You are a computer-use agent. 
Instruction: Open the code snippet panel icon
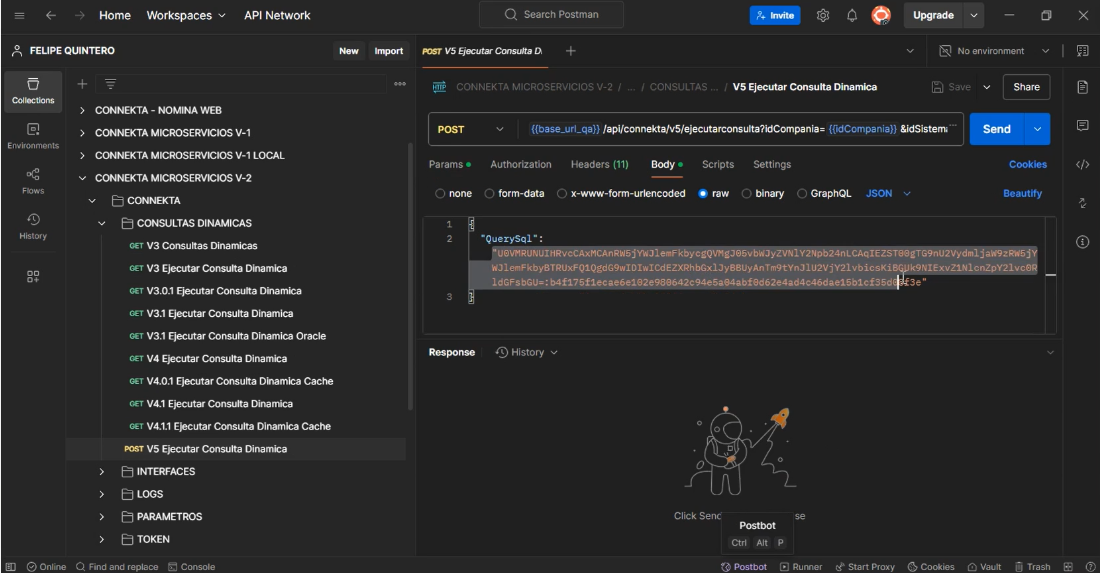tap(1083, 164)
